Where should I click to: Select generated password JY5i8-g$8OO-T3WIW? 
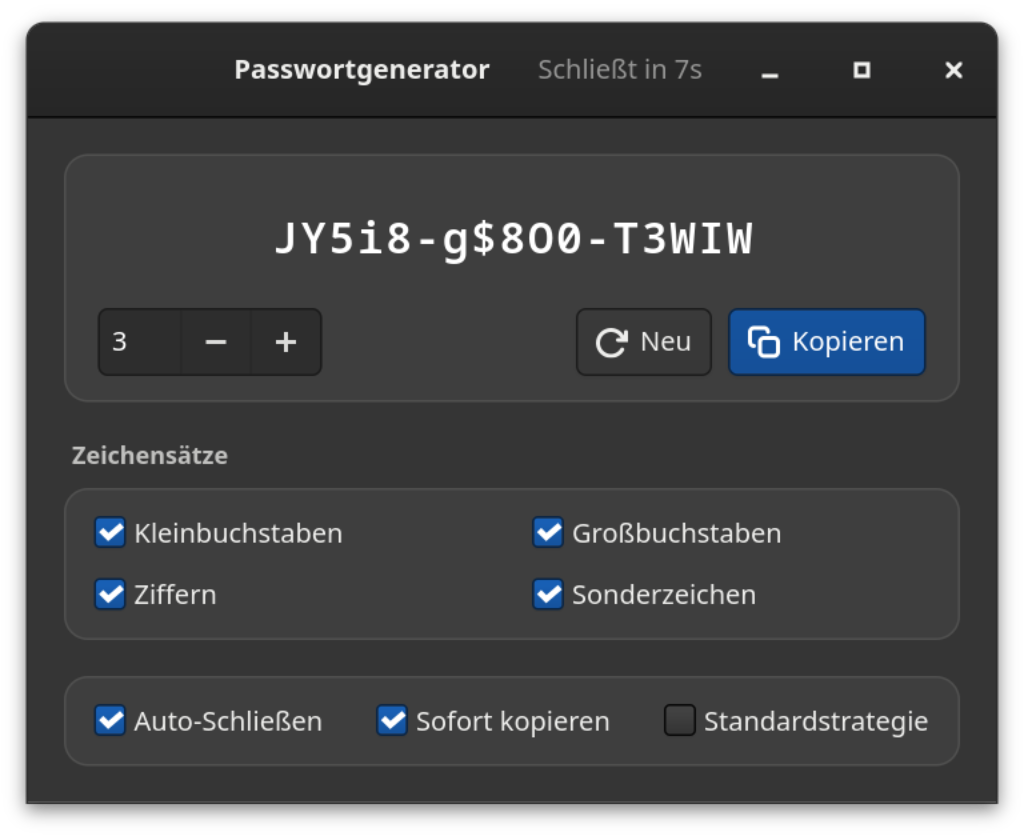click(513, 238)
